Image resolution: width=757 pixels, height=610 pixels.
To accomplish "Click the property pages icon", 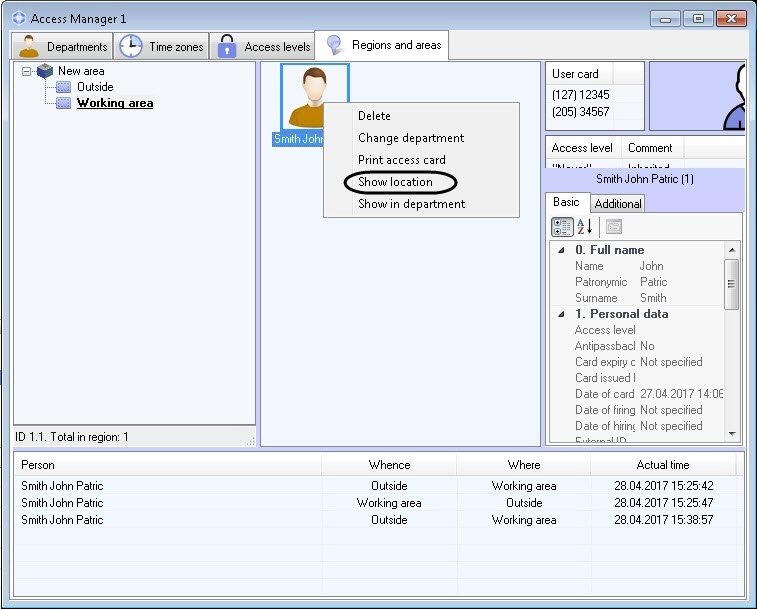I will click(x=613, y=227).
